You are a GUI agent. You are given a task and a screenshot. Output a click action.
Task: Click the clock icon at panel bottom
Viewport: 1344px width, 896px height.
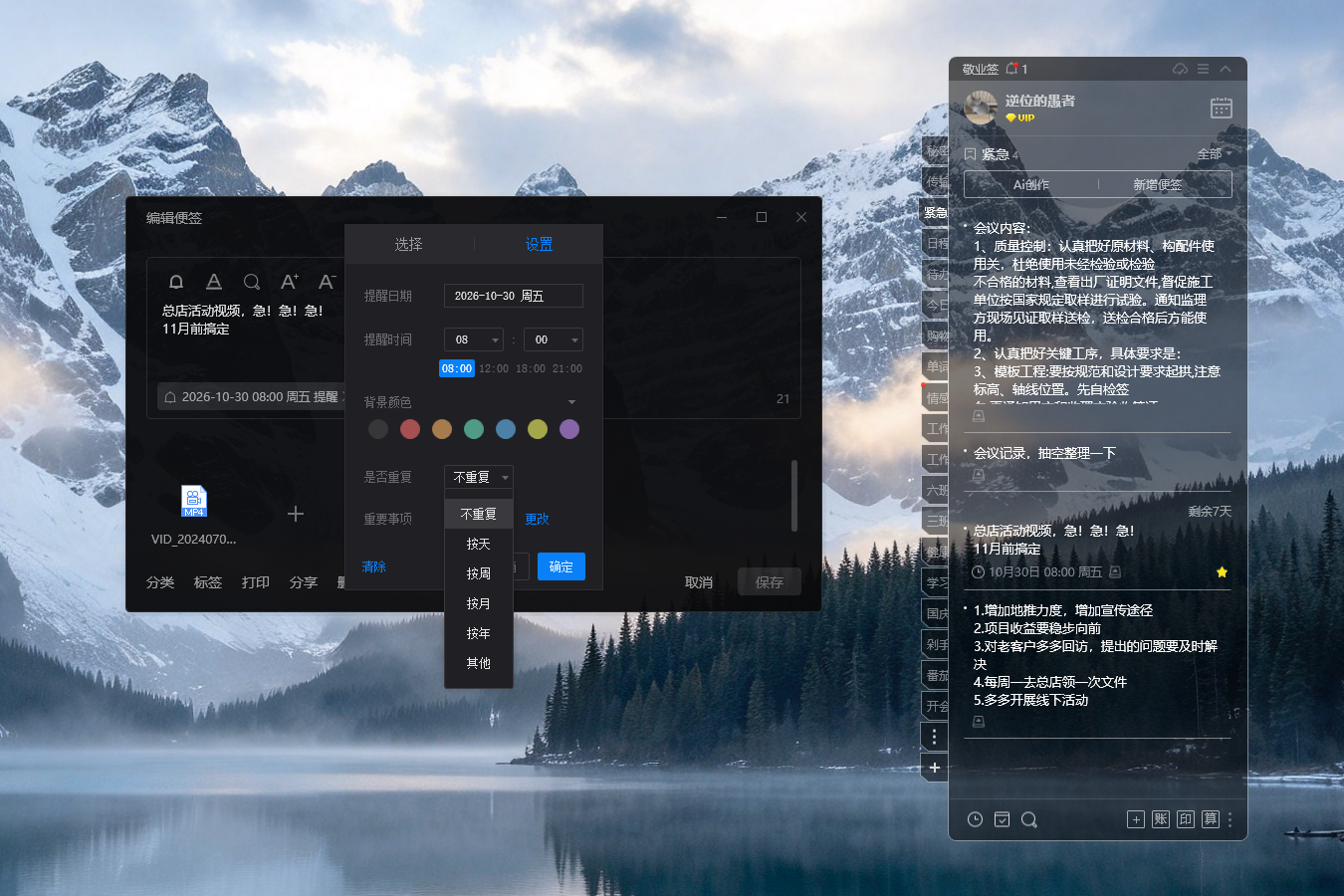tap(975, 819)
